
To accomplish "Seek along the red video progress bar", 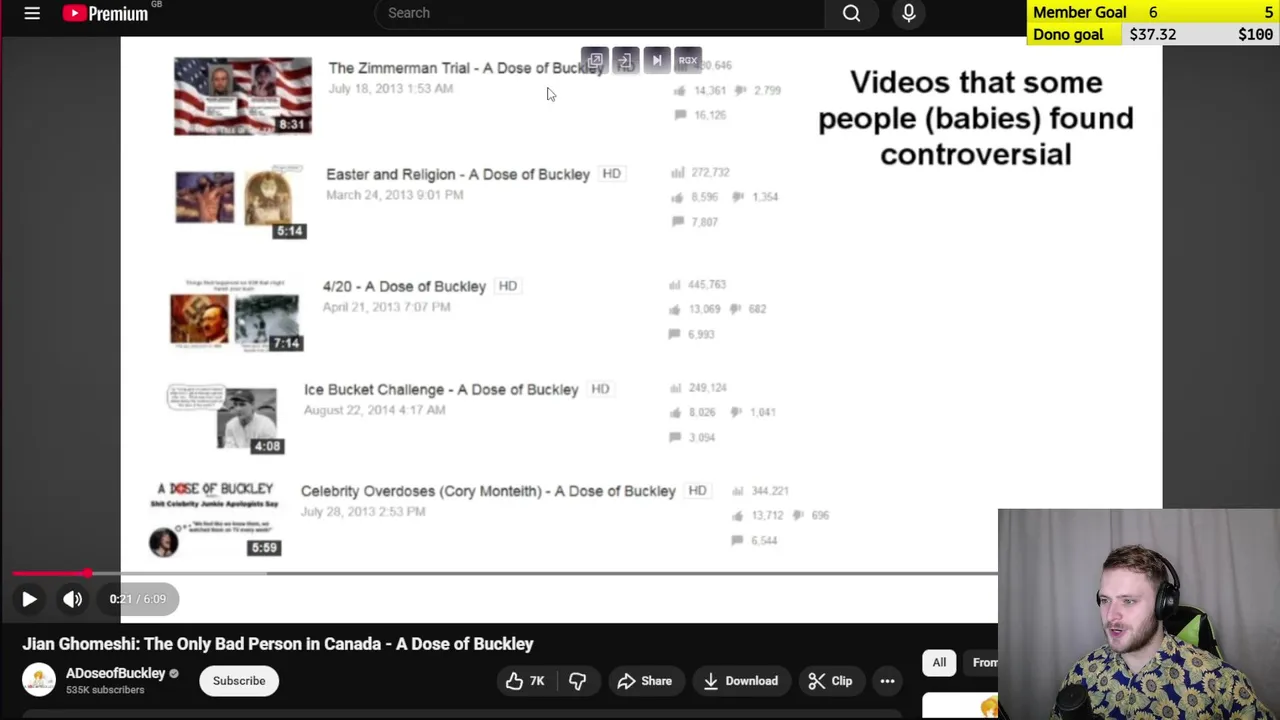I will coord(505,574).
